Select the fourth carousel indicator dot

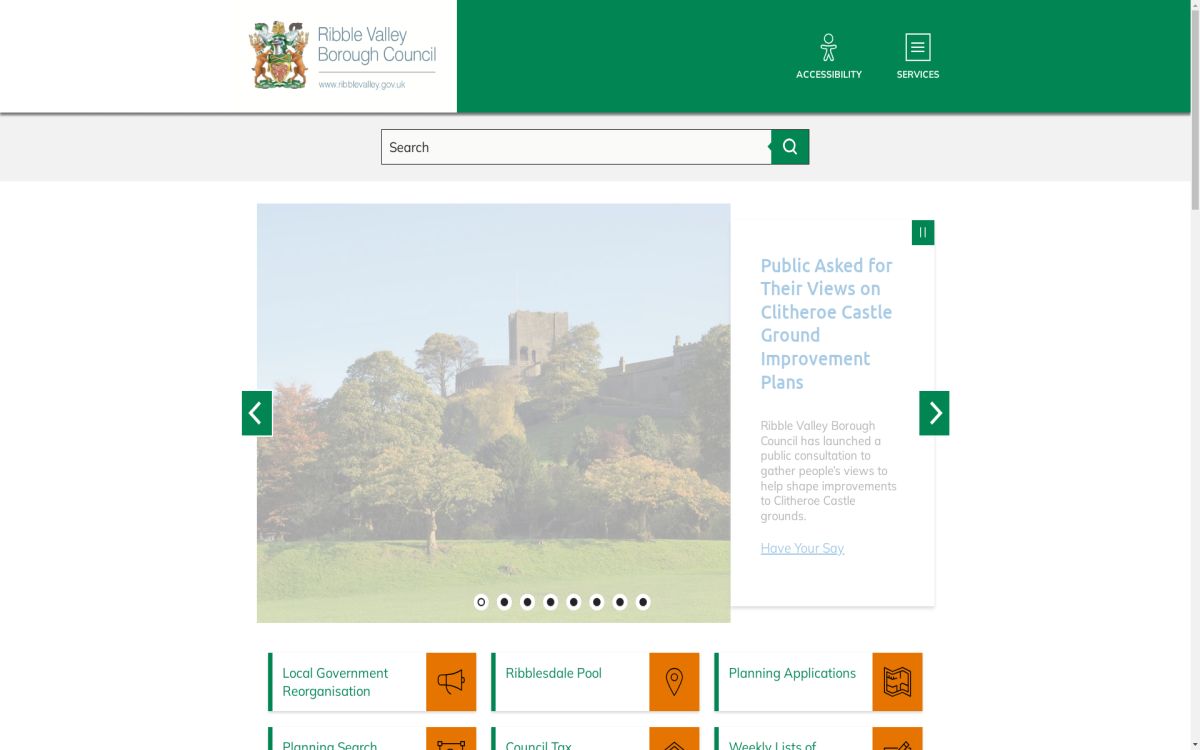pyautogui.click(x=550, y=602)
